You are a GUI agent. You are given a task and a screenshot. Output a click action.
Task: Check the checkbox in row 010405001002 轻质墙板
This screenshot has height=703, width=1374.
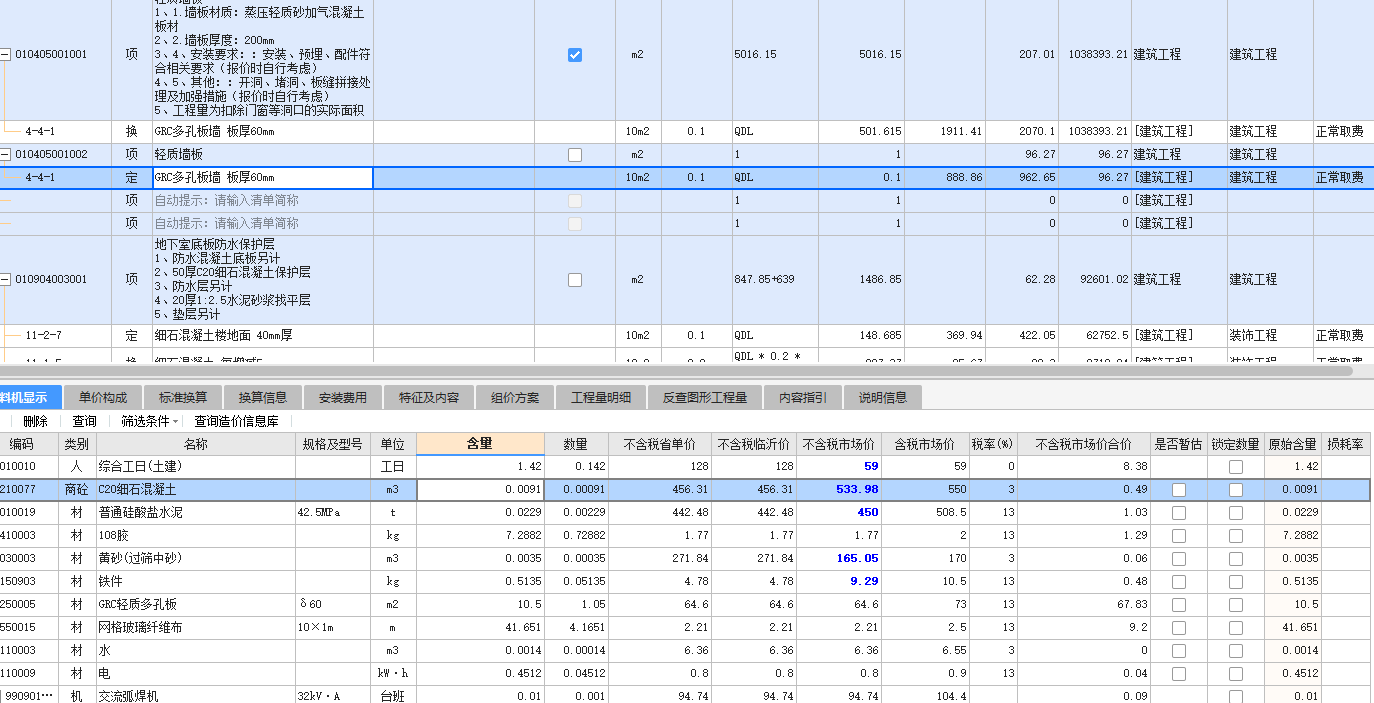coord(574,155)
